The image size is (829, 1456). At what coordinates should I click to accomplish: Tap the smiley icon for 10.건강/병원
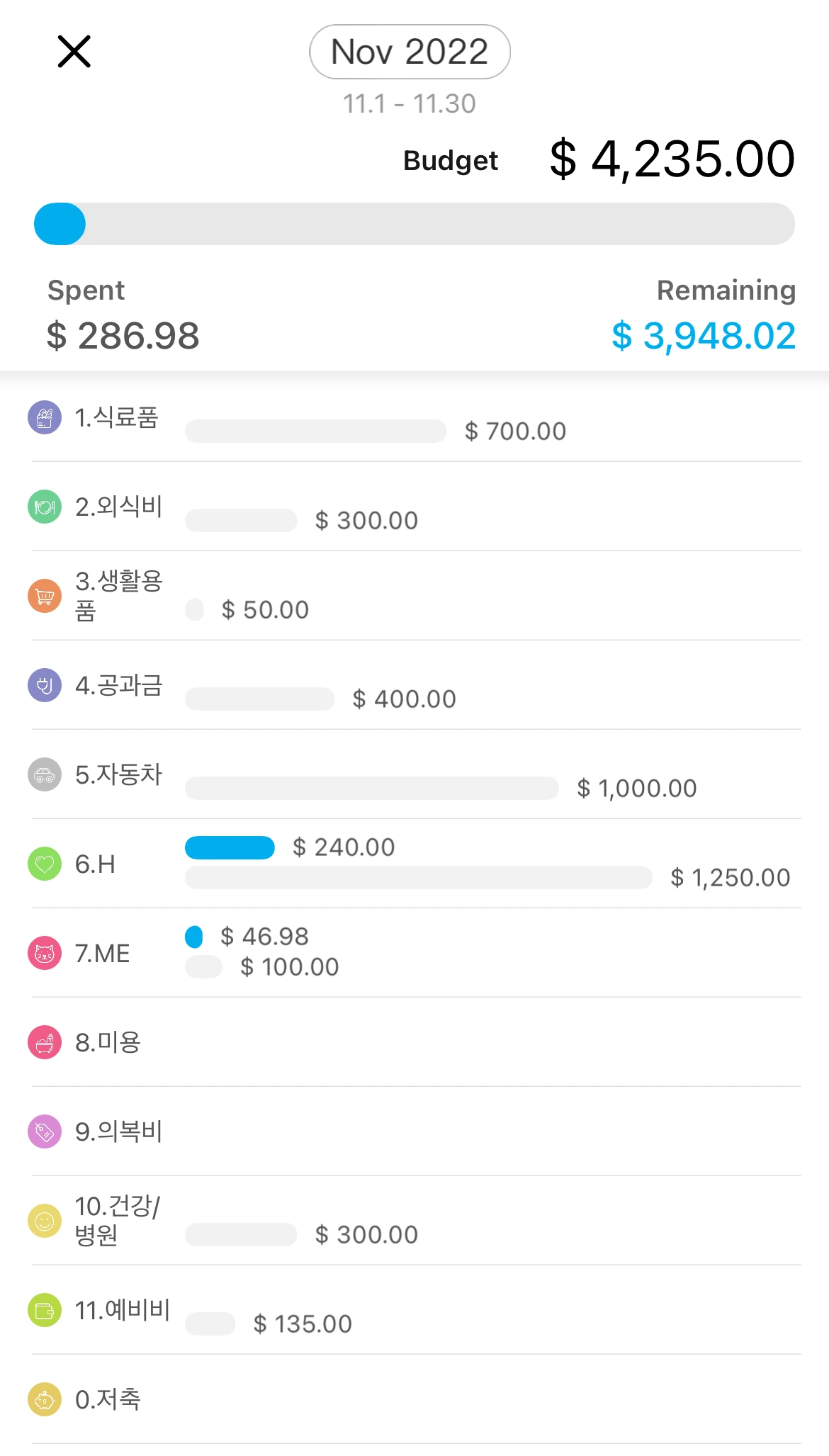click(x=45, y=1221)
